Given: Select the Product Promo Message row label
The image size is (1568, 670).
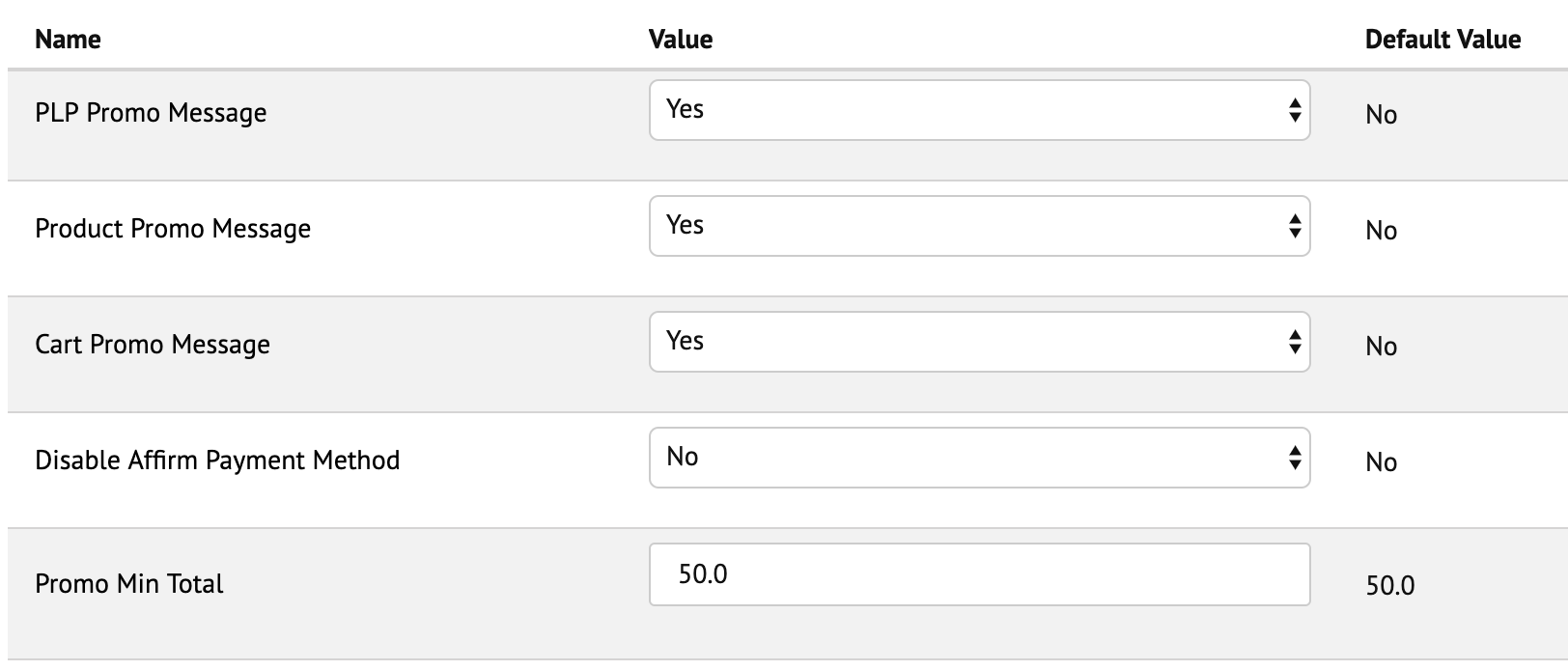Looking at the screenshot, I should (173, 229).
